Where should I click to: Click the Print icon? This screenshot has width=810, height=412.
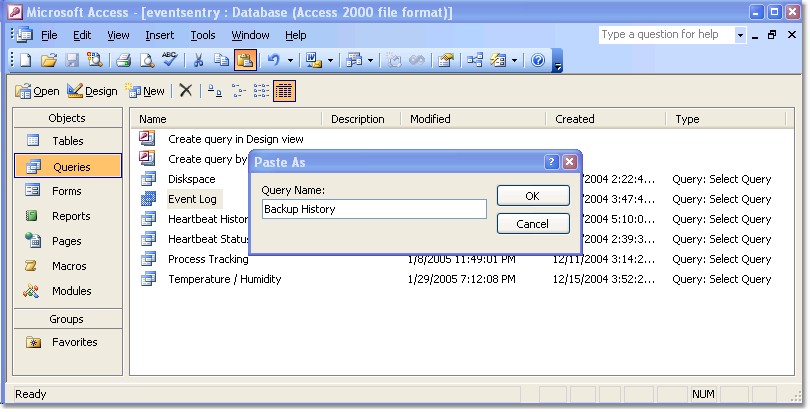(x=123, y=60)
